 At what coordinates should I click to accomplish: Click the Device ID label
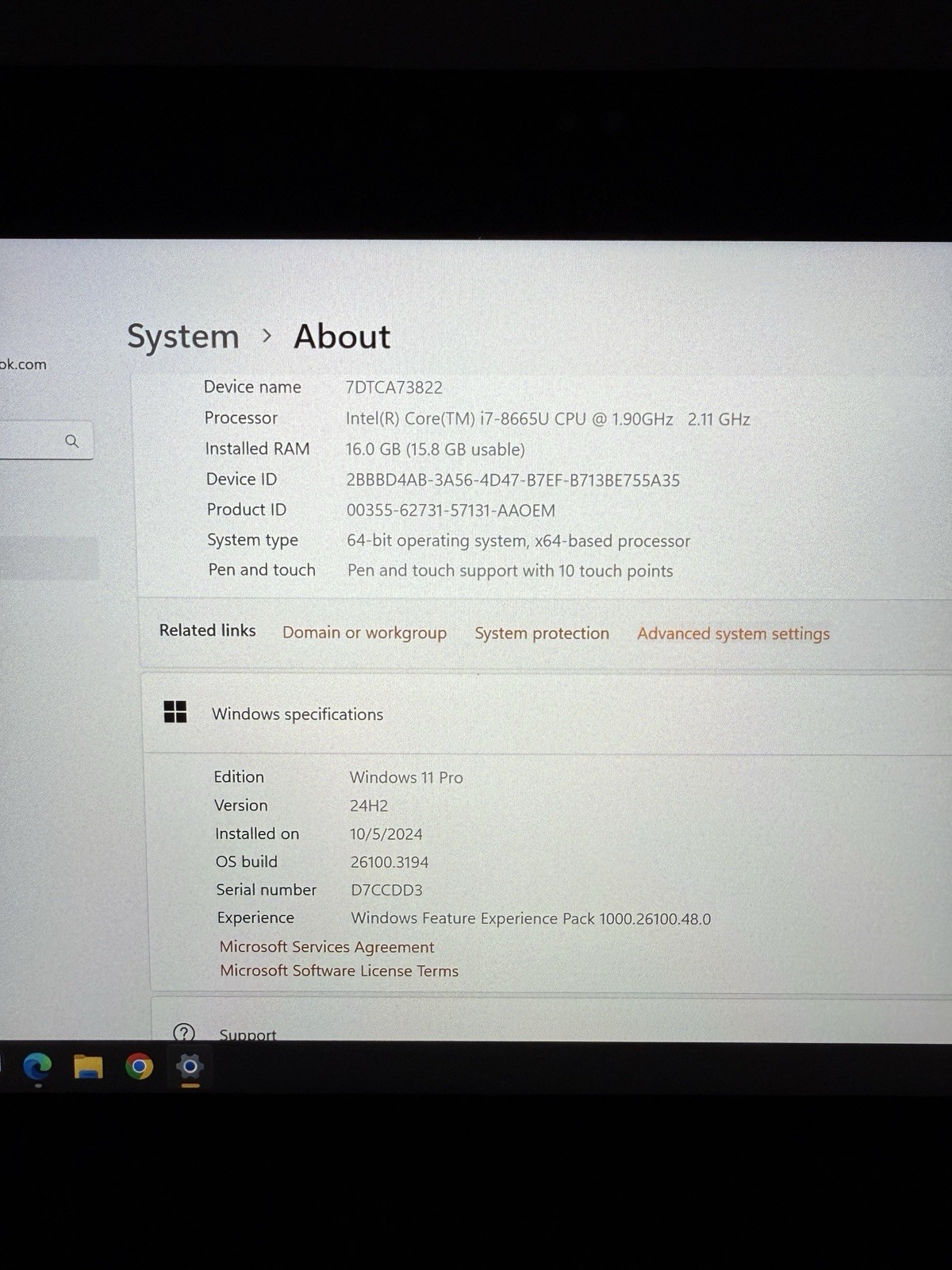241,479
